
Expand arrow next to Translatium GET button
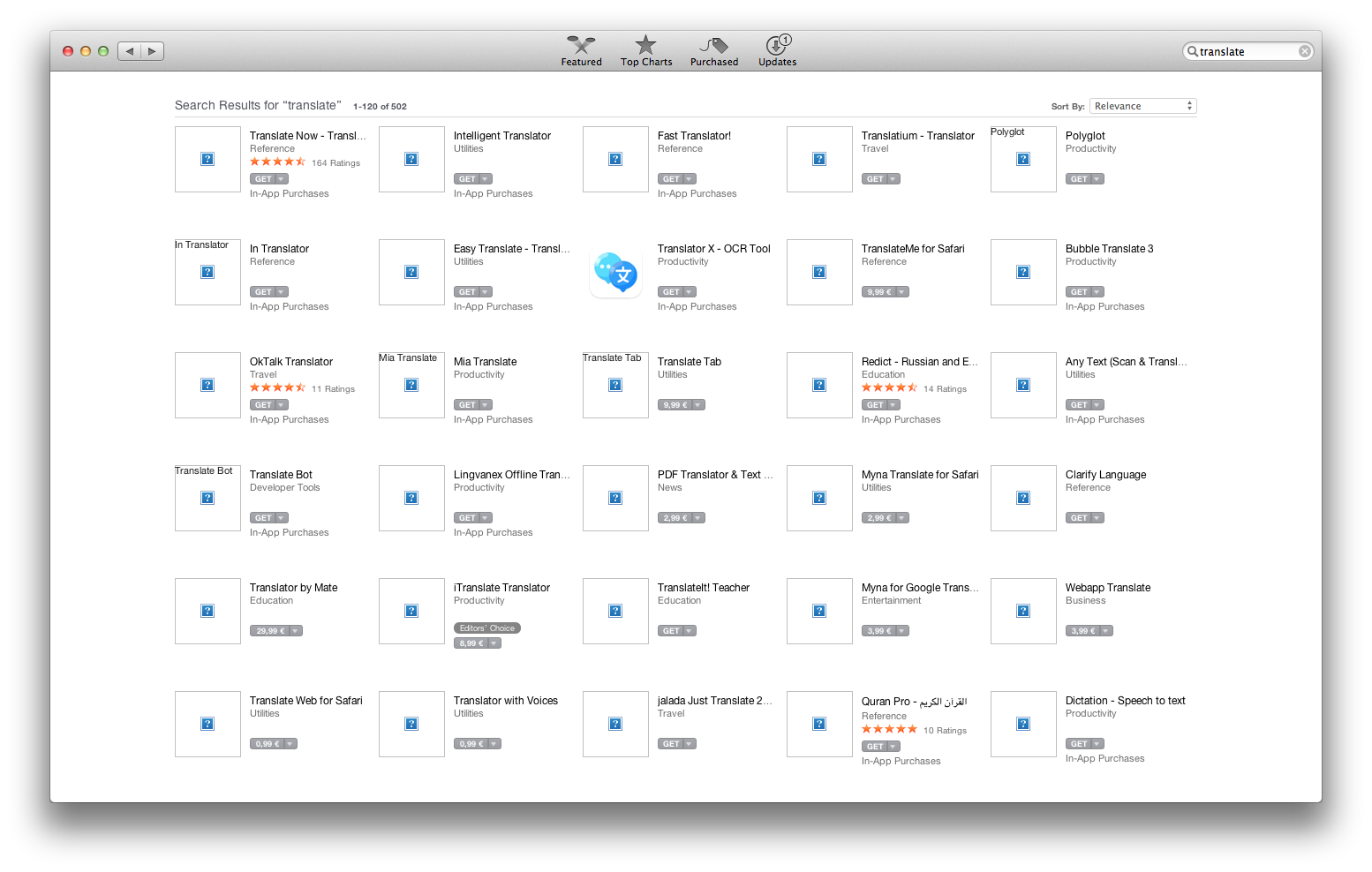(894, 179)
